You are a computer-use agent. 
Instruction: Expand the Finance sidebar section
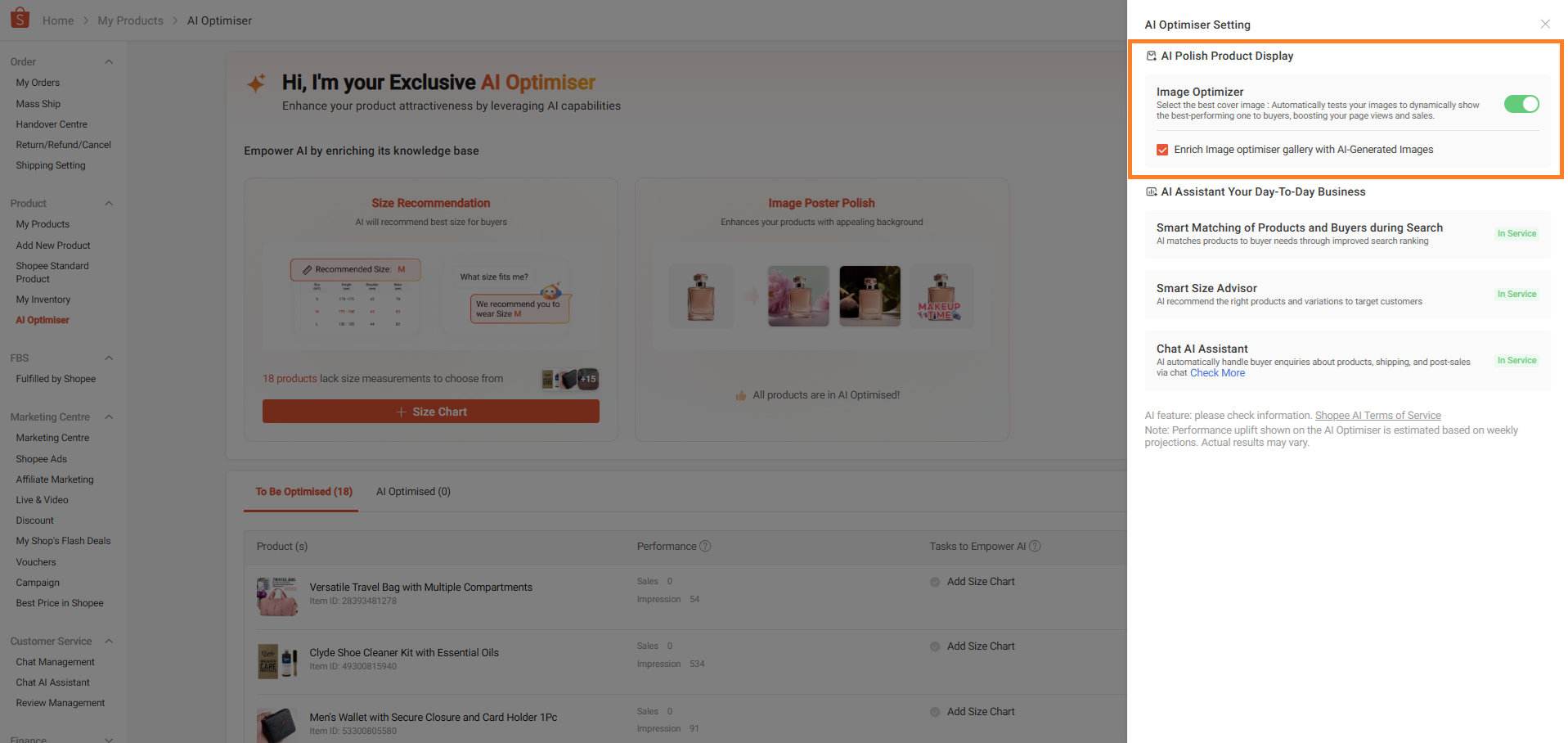point(109,739)
